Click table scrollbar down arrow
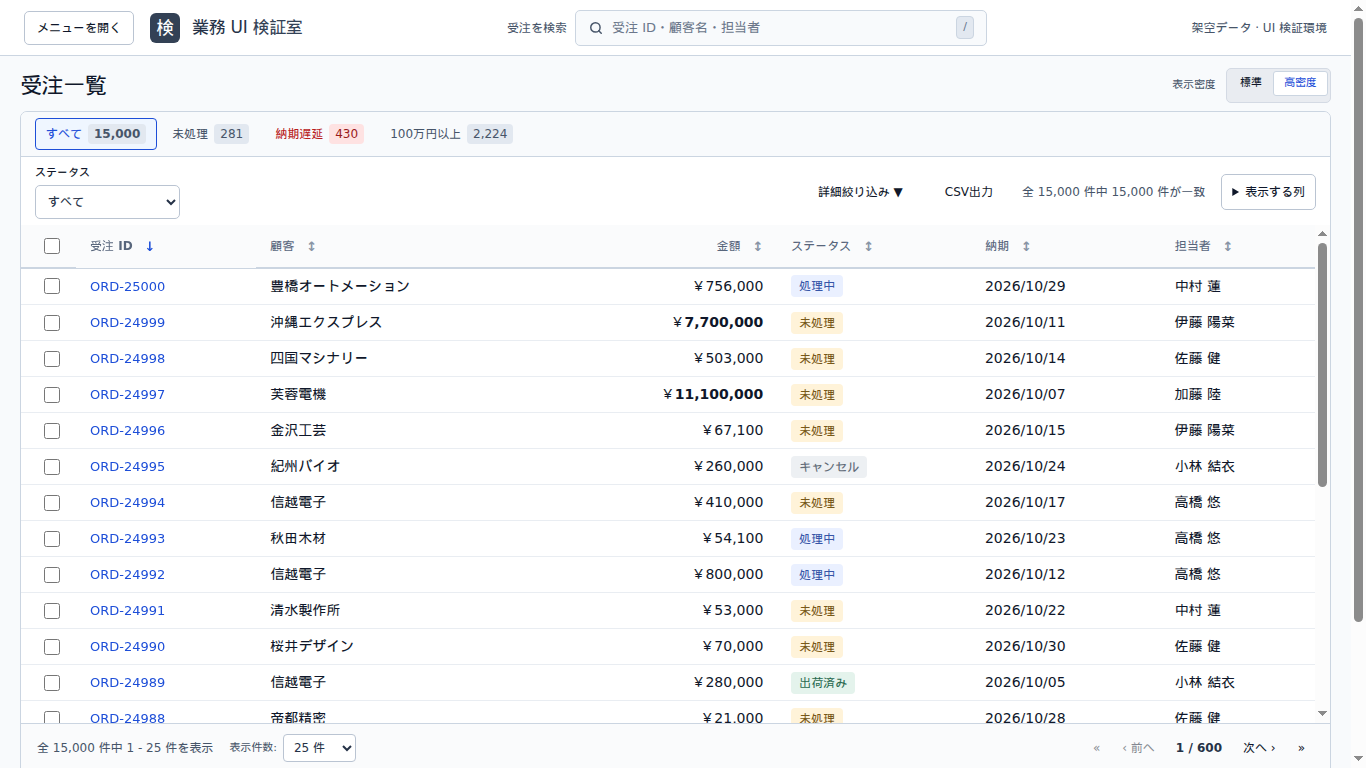1366x768 pixels. (1322, 714)
